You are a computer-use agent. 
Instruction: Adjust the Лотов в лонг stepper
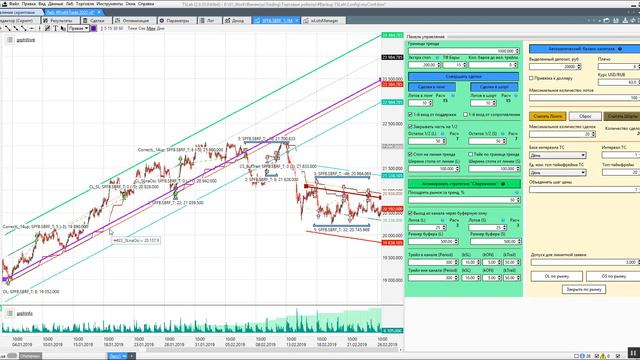tap(430, 103)
